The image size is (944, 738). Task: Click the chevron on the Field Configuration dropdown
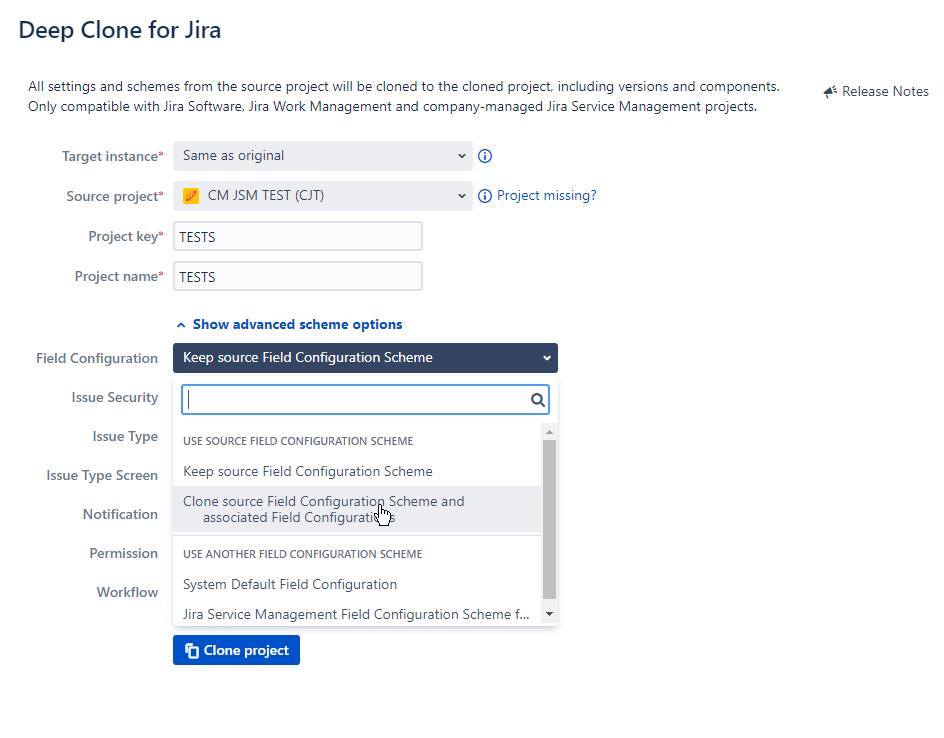(x=546, y=357)
